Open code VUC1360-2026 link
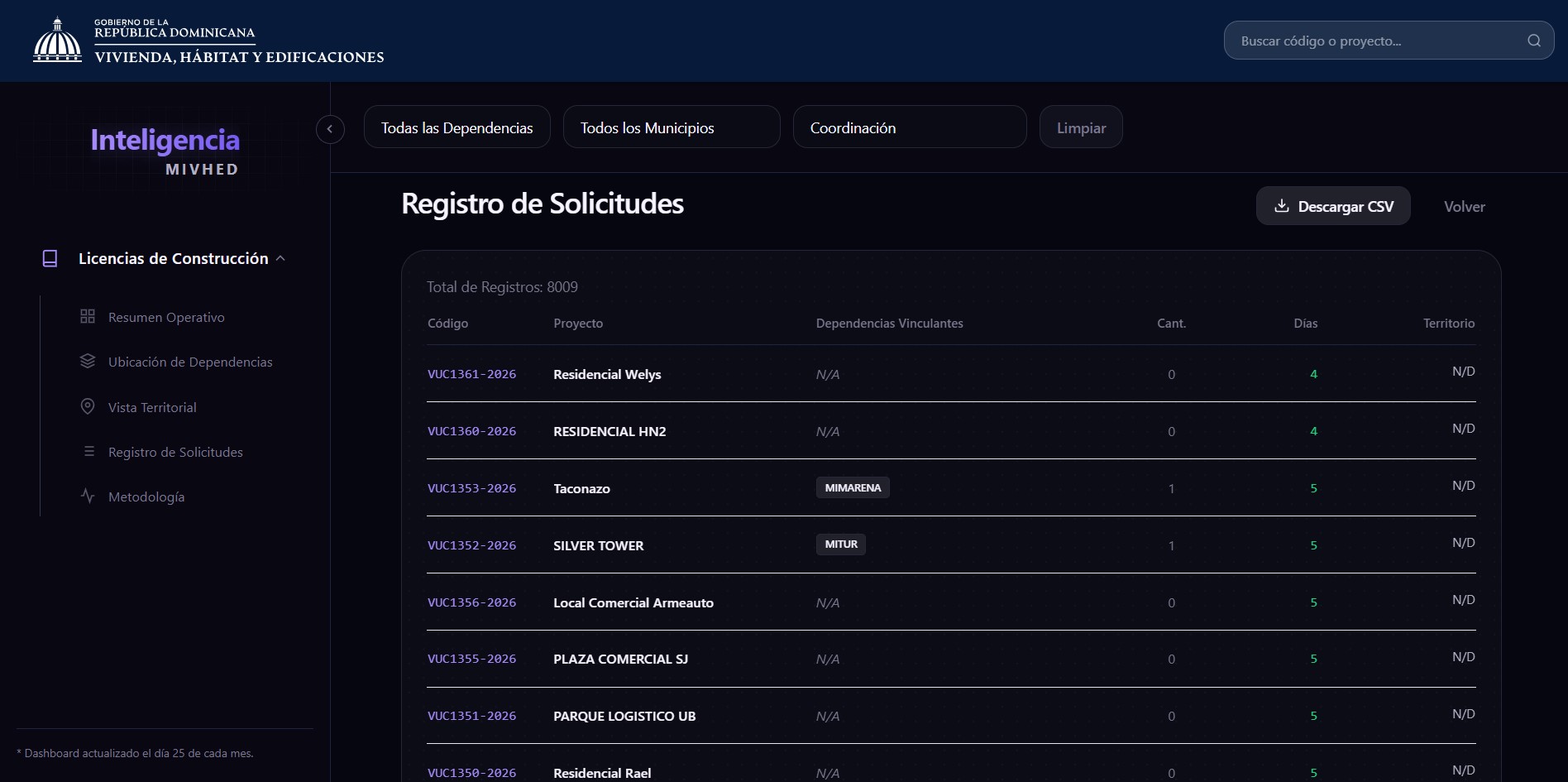 coord(471,431)
